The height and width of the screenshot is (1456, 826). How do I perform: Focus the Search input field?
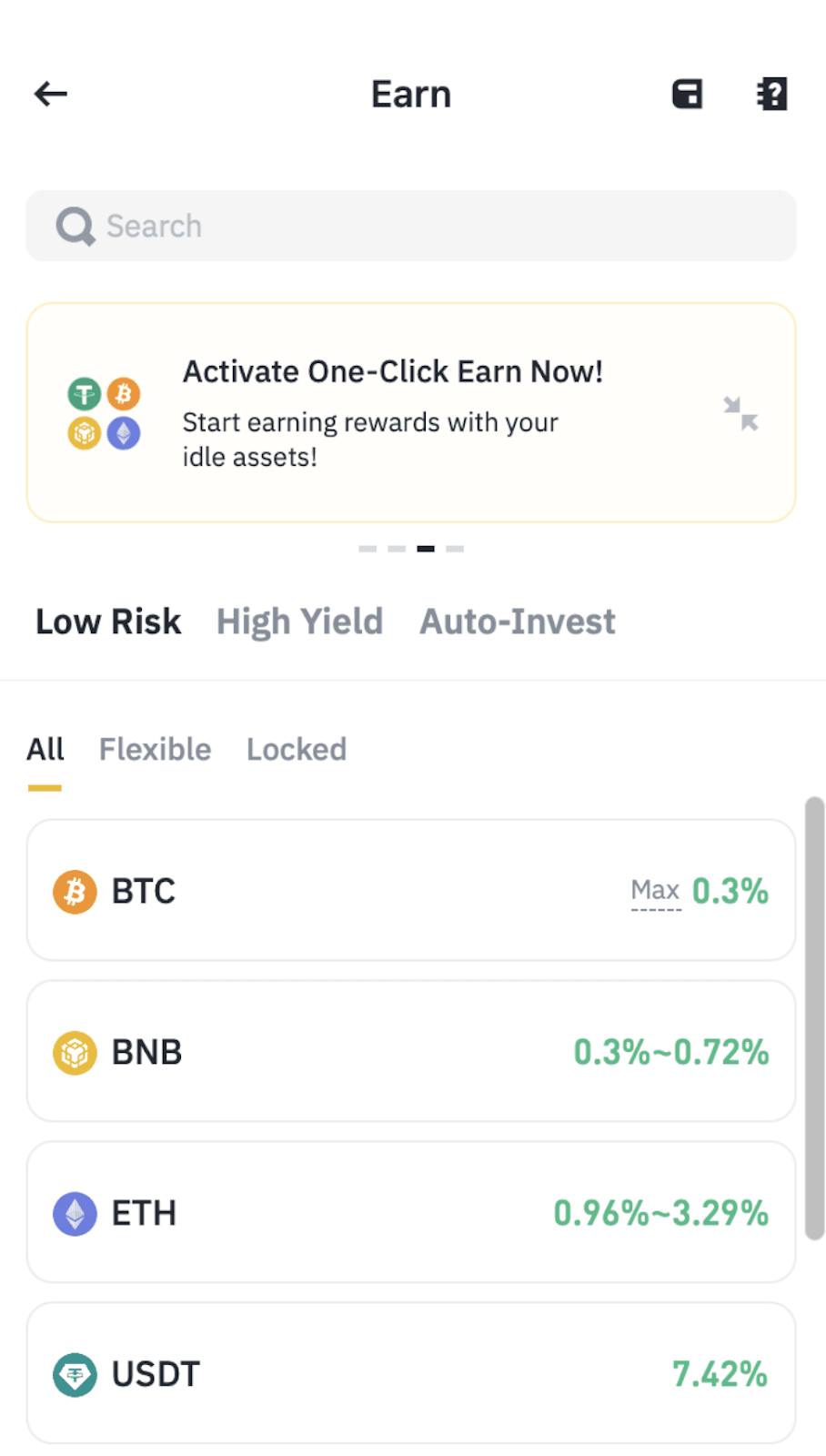tap(437, 227)
